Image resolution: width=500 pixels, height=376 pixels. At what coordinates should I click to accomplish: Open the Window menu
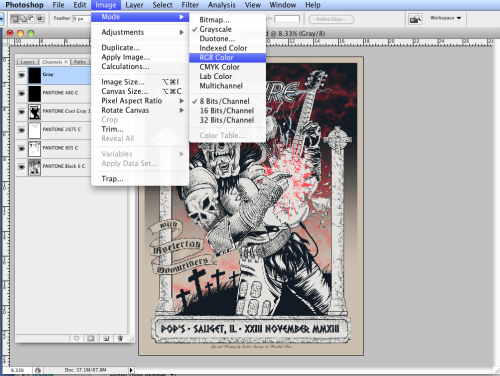pyautogui.click(x=283, y=5)
